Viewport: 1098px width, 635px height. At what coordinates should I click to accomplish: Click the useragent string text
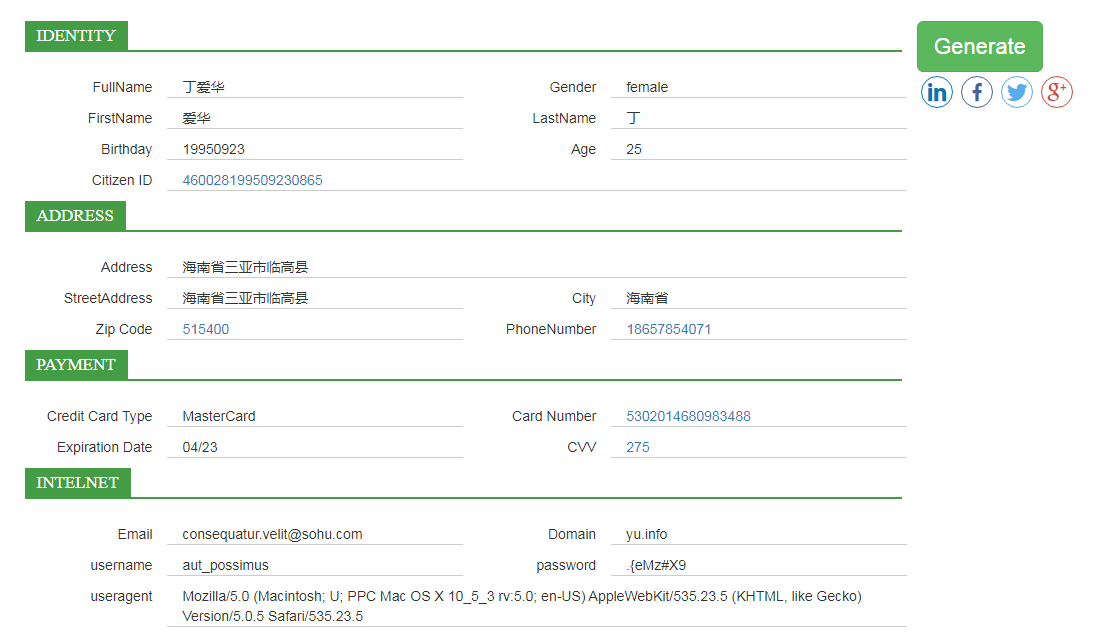click(x=521, y=606)
